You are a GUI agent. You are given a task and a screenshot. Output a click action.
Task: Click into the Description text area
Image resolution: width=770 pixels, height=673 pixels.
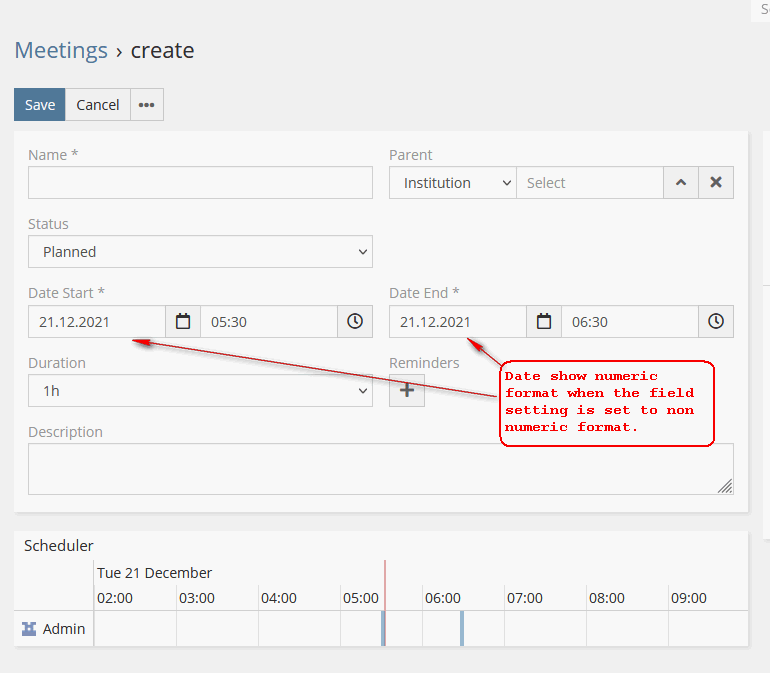click(x=380, y=469)
